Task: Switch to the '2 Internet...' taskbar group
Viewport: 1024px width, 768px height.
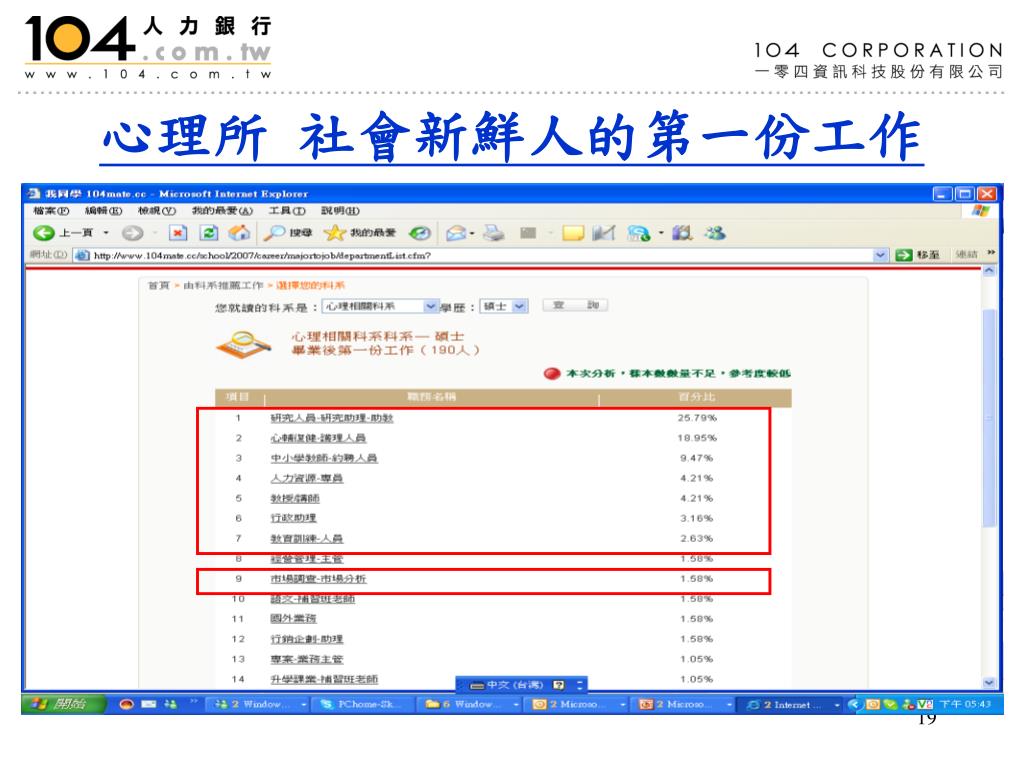Action: tap(789, 705)
